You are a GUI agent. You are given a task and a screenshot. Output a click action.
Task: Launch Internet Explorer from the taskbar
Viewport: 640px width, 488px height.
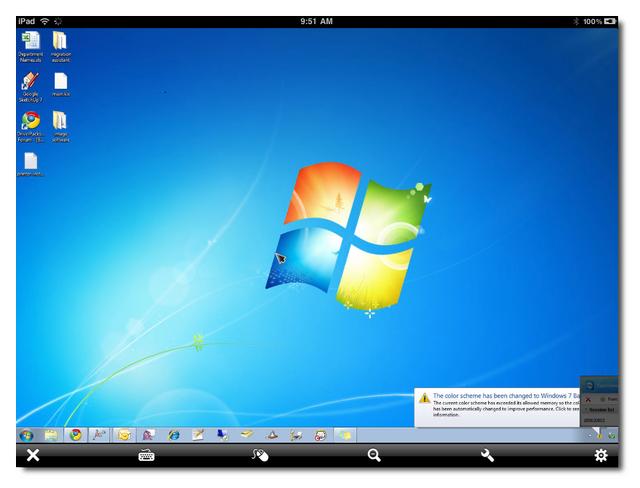173,435
